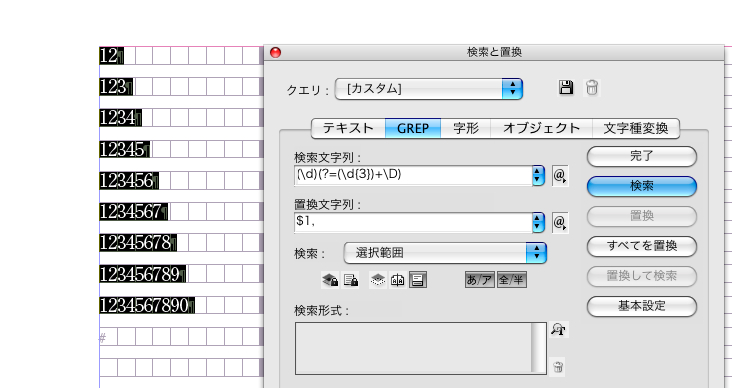The image size is (732, 388).
Task: Click the 置換して検索 button
Action: (641, 276)
